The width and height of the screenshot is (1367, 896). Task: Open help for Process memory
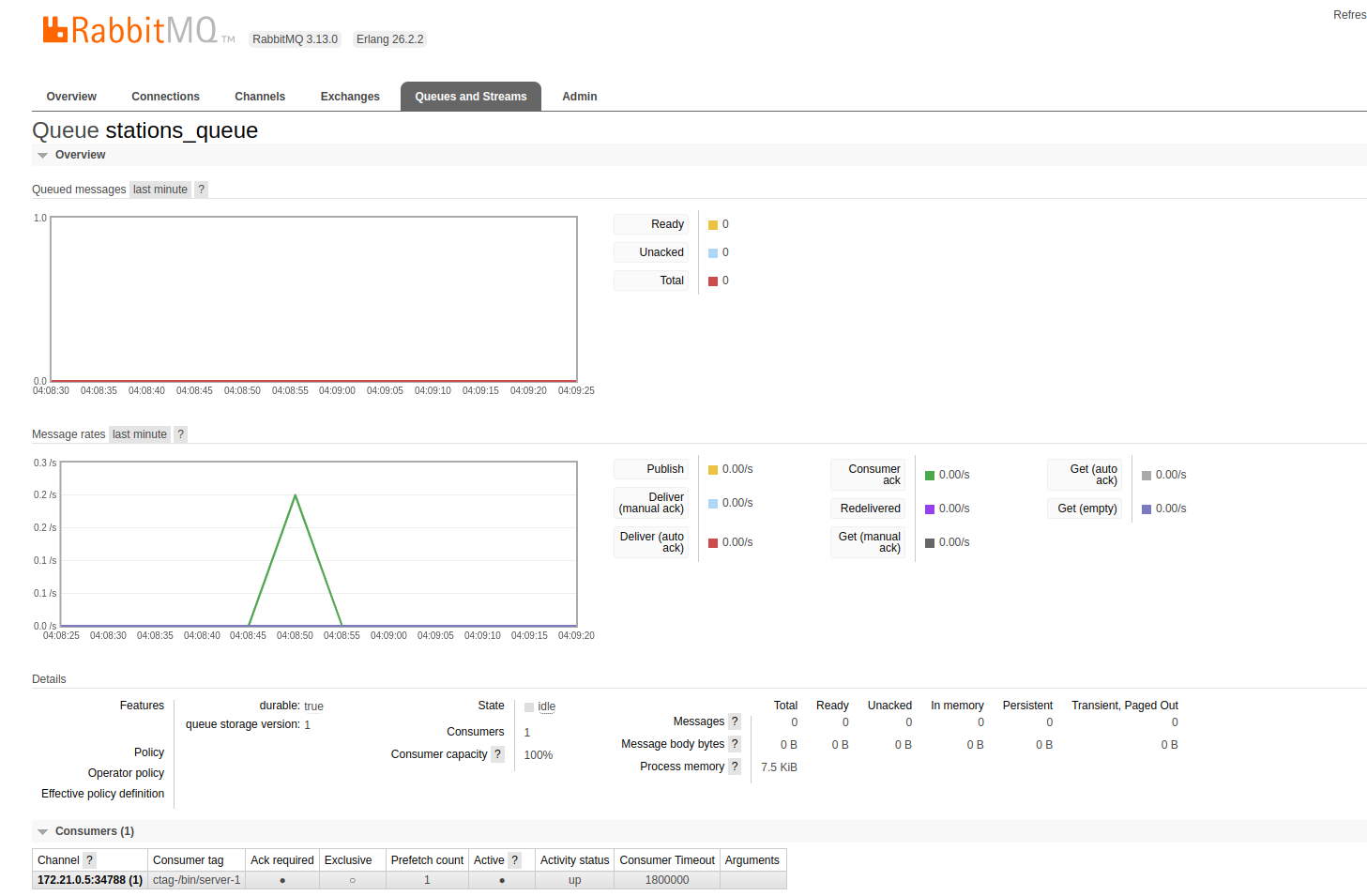tap(735, 767)
